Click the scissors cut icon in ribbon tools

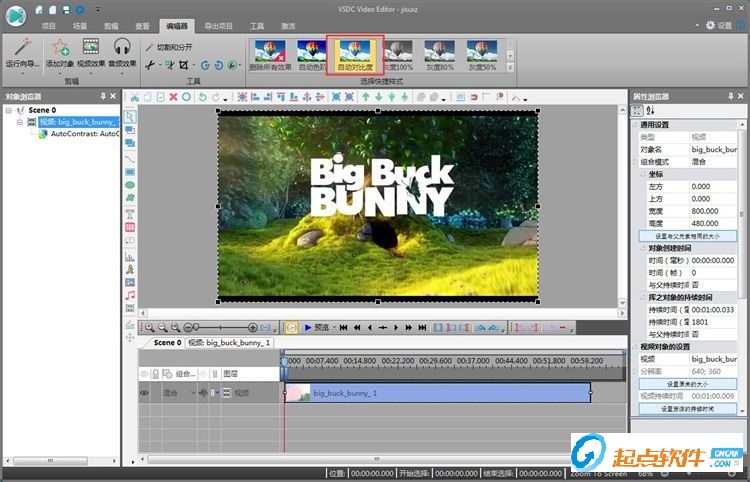(x=150, y=65)
